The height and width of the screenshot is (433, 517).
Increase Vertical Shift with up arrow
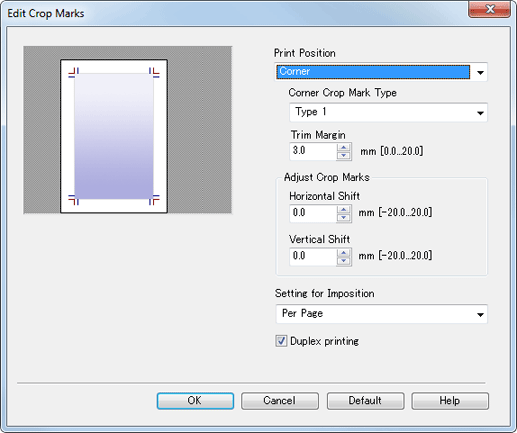[x=344, y=253]
